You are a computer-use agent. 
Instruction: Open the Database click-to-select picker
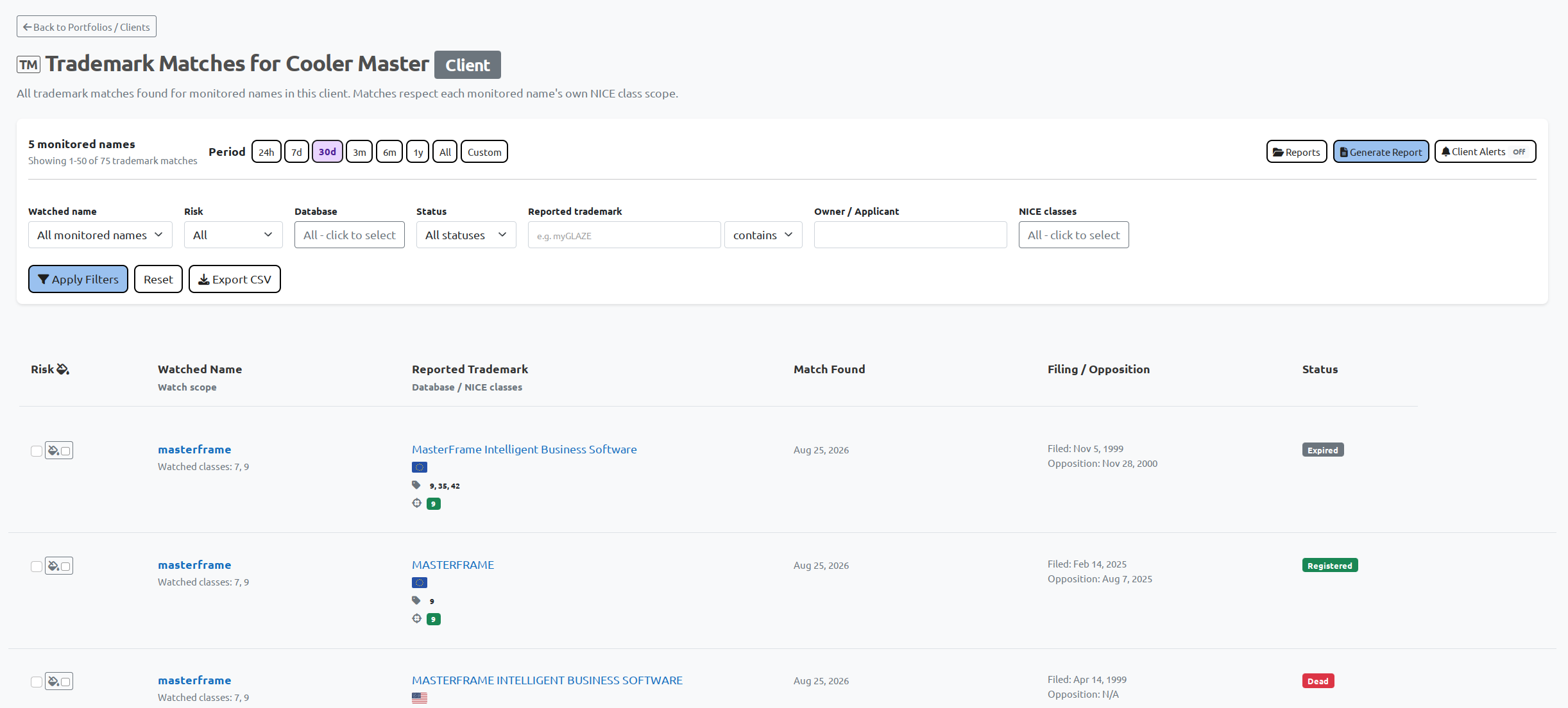(350, 235)
